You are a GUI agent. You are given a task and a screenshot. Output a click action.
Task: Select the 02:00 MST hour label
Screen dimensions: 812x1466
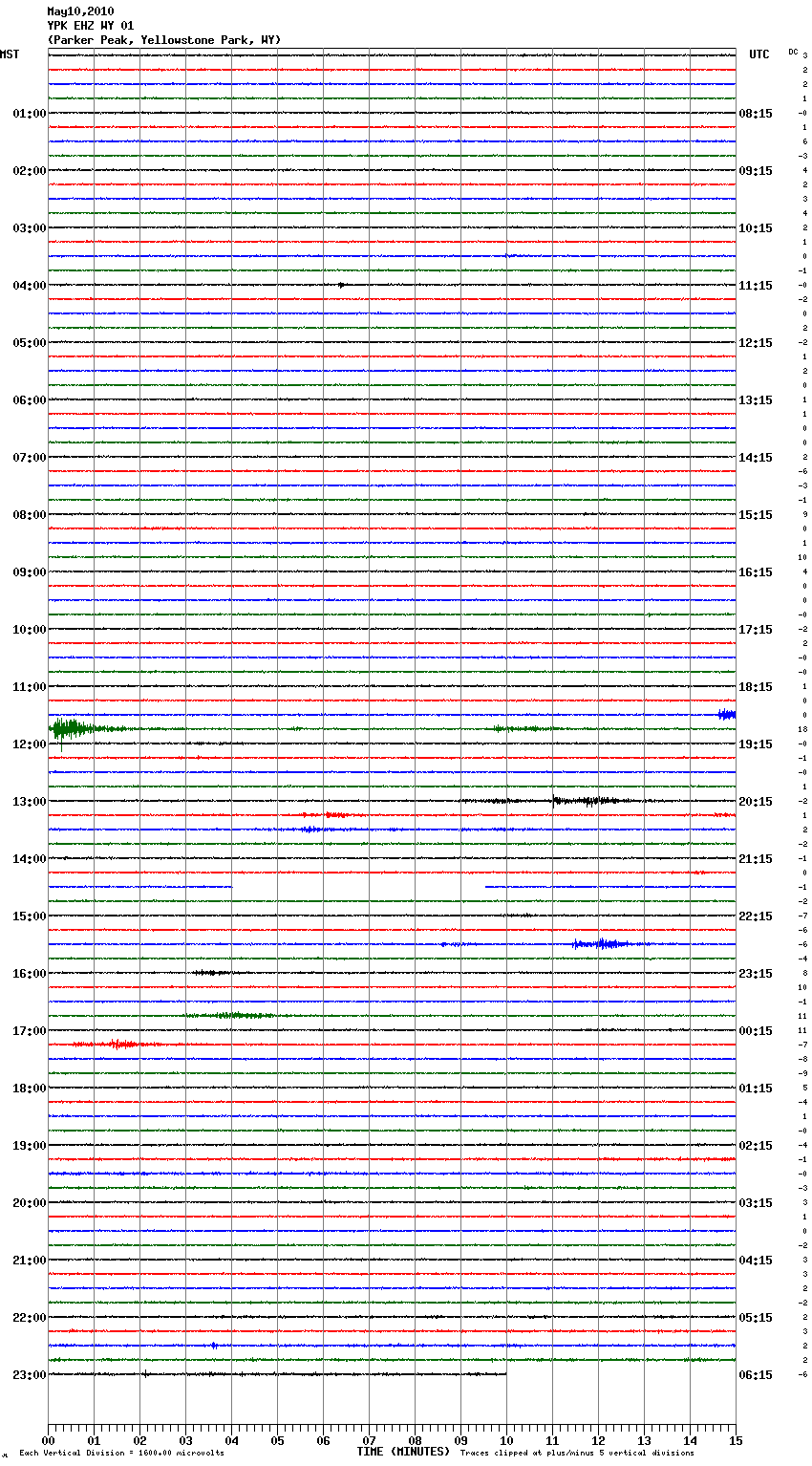[x=30, y=171]
